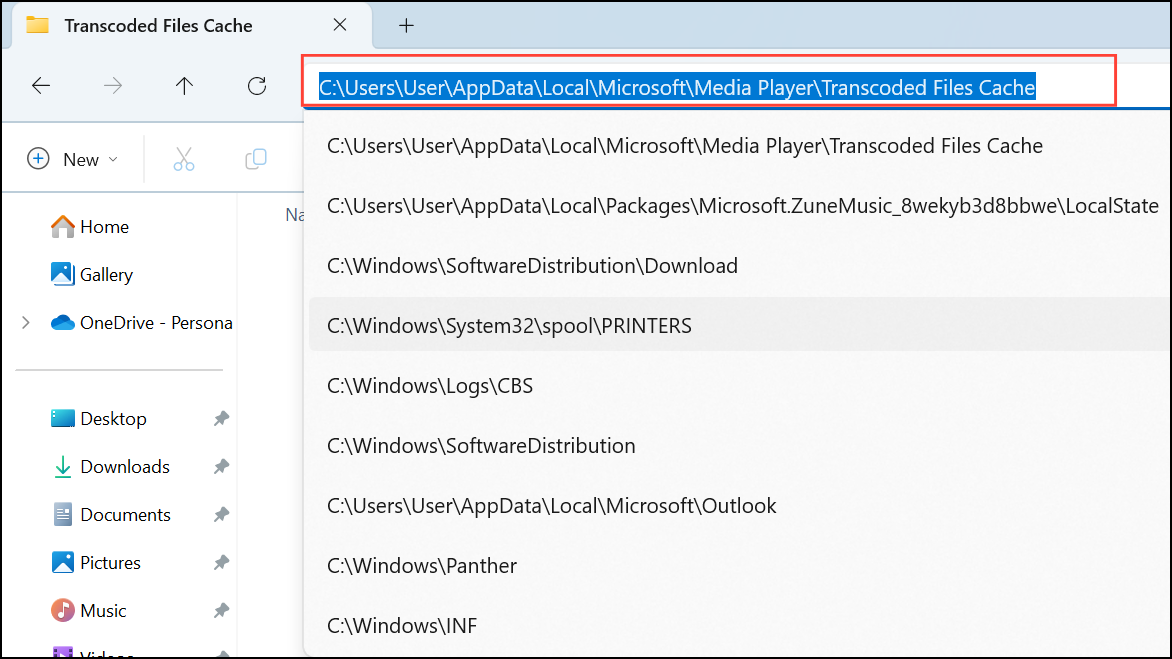The height and width of the screenshot is (659, 1172).
Task: Open a new Explorer tab
Action: point(406,25)
